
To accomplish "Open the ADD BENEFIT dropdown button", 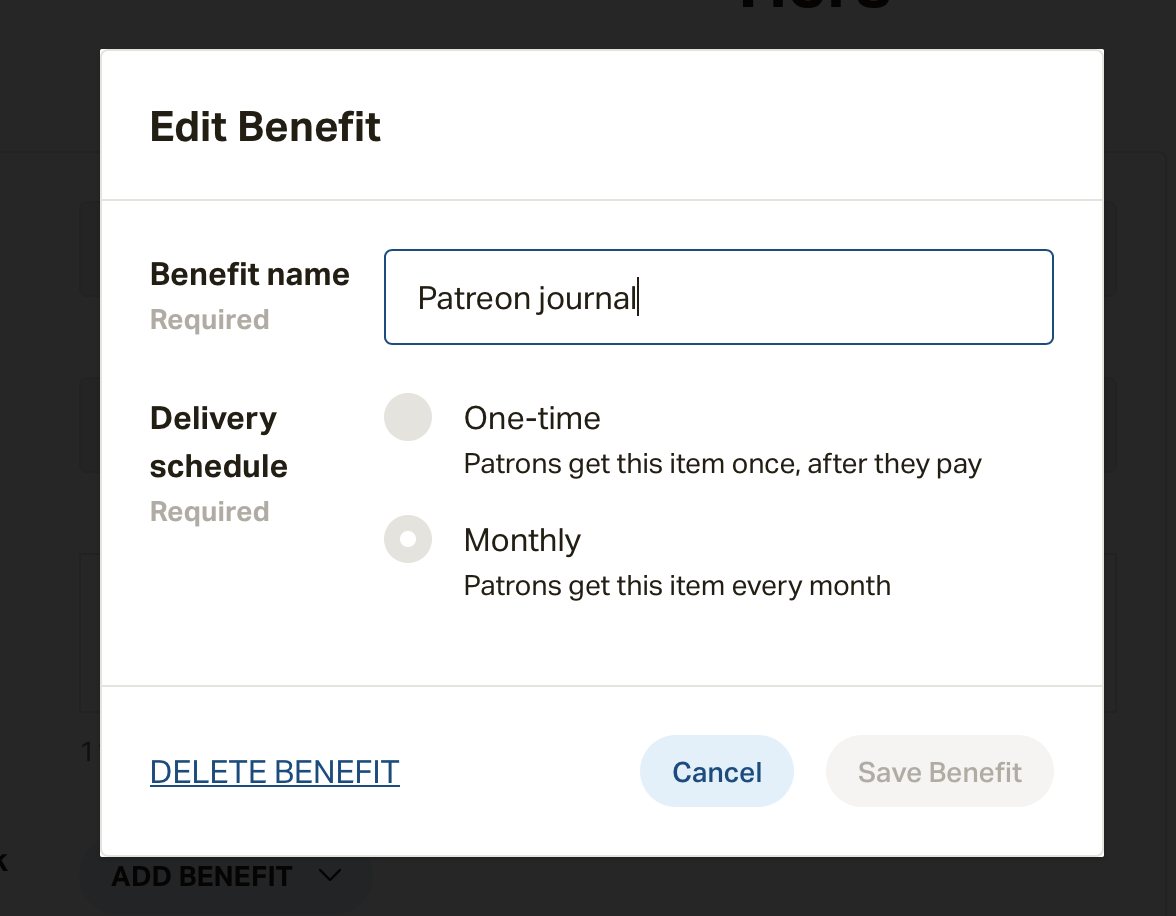I will pyautogui.click(x=226, y=876).
